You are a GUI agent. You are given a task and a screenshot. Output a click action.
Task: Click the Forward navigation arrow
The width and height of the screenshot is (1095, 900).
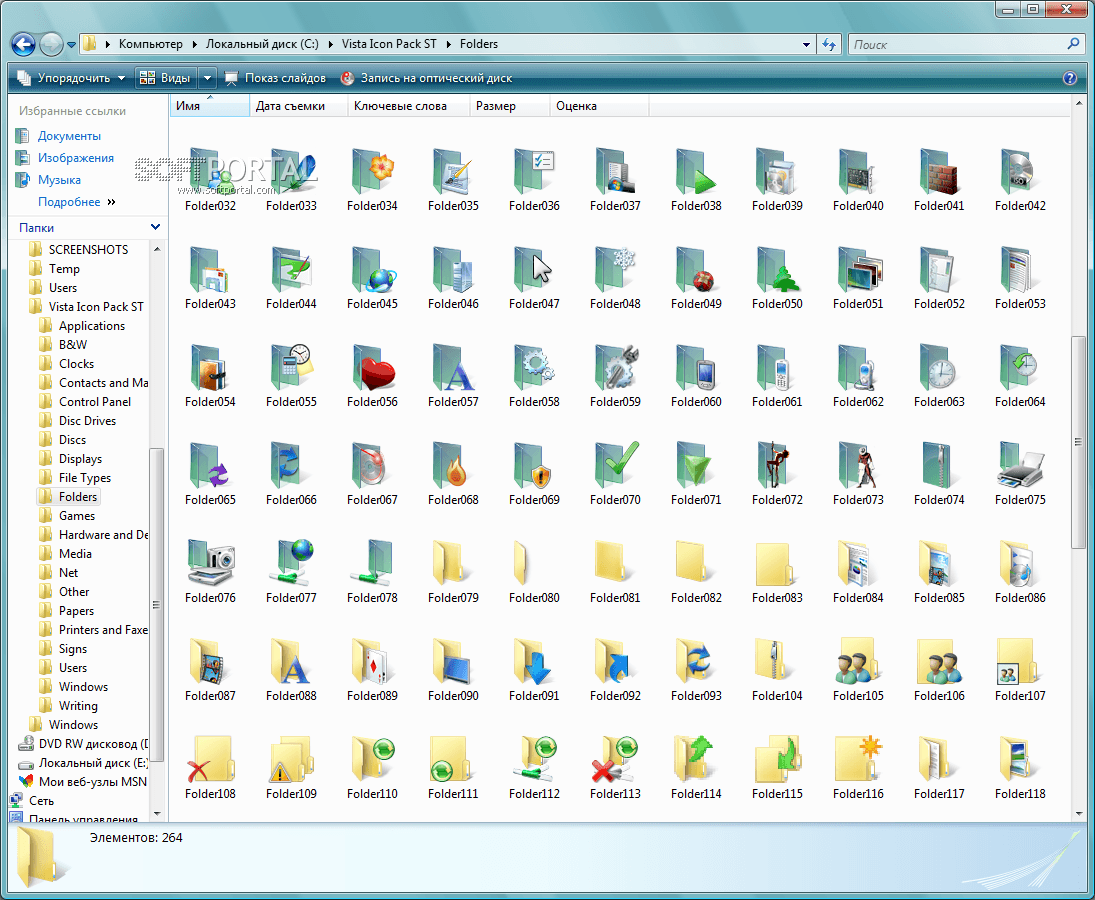pos(51,44)
